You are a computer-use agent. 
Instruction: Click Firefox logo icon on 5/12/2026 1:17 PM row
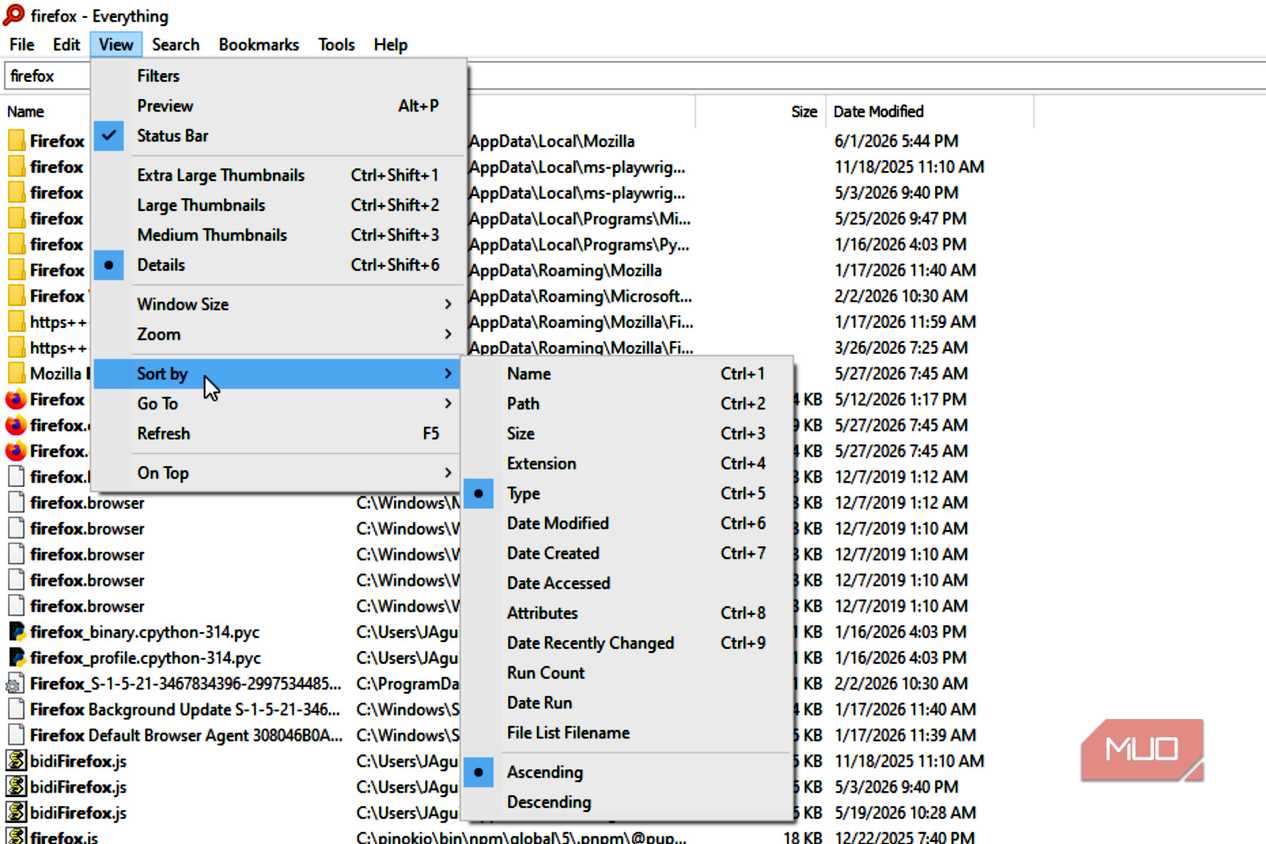(x=16, y=399)
